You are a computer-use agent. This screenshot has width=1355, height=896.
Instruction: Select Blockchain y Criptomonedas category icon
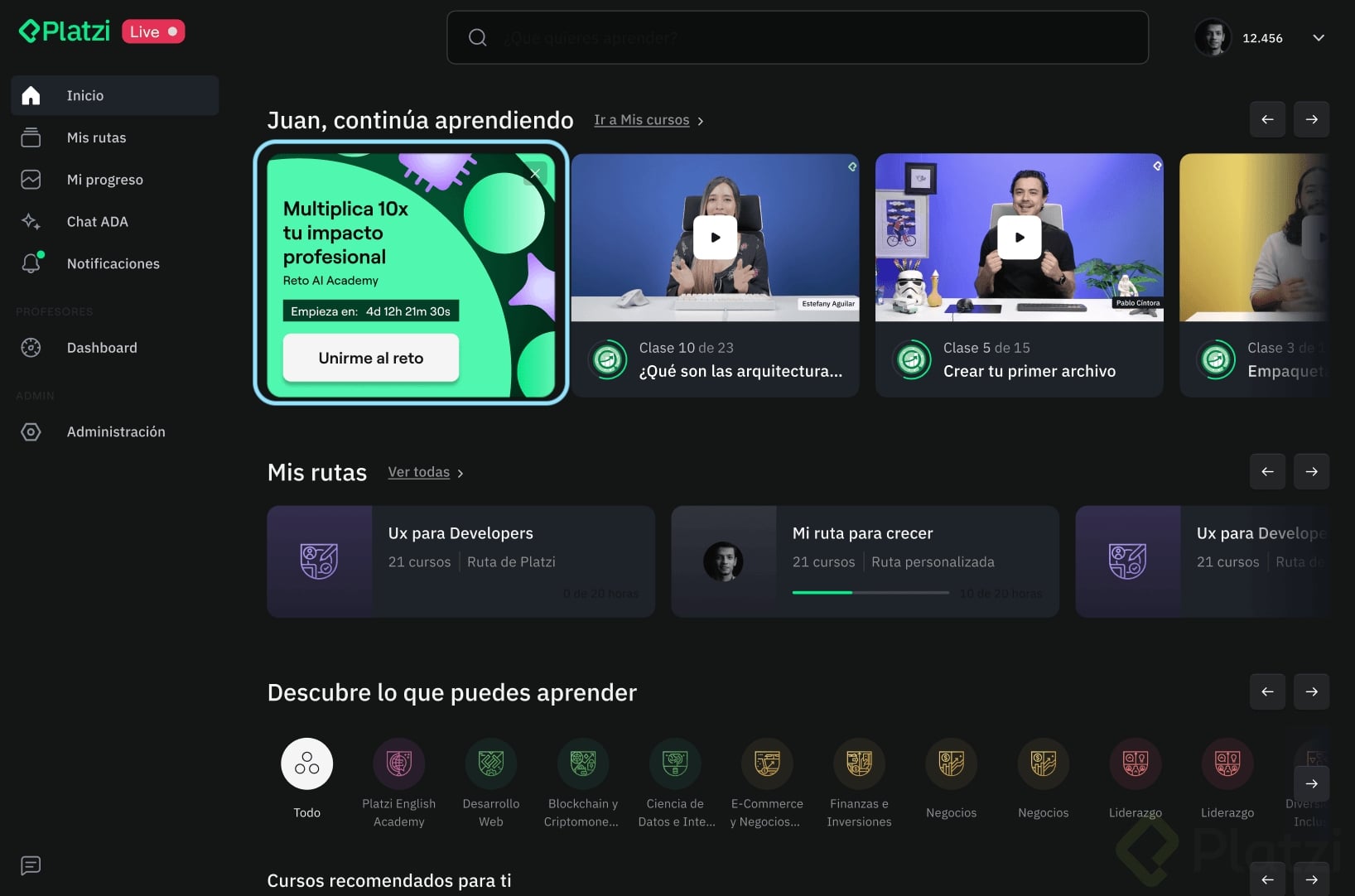pos(583,764)
